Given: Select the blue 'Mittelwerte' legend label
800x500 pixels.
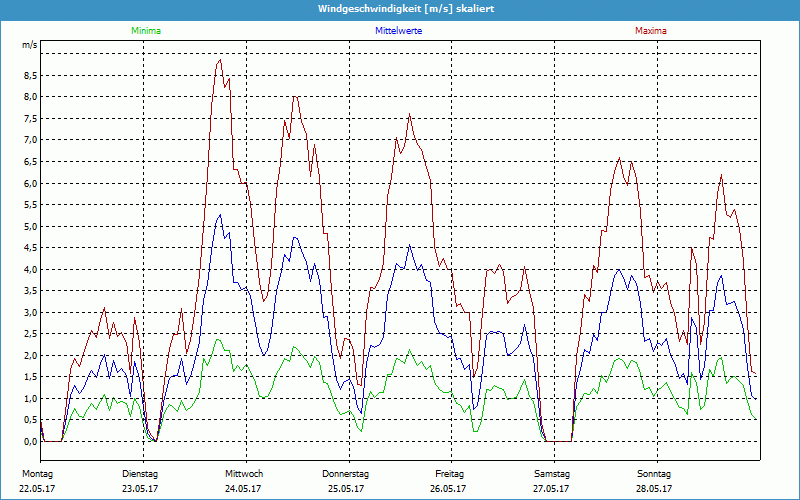Looking at the screenshot, I should pyautogui.click(x=398, y=31).
